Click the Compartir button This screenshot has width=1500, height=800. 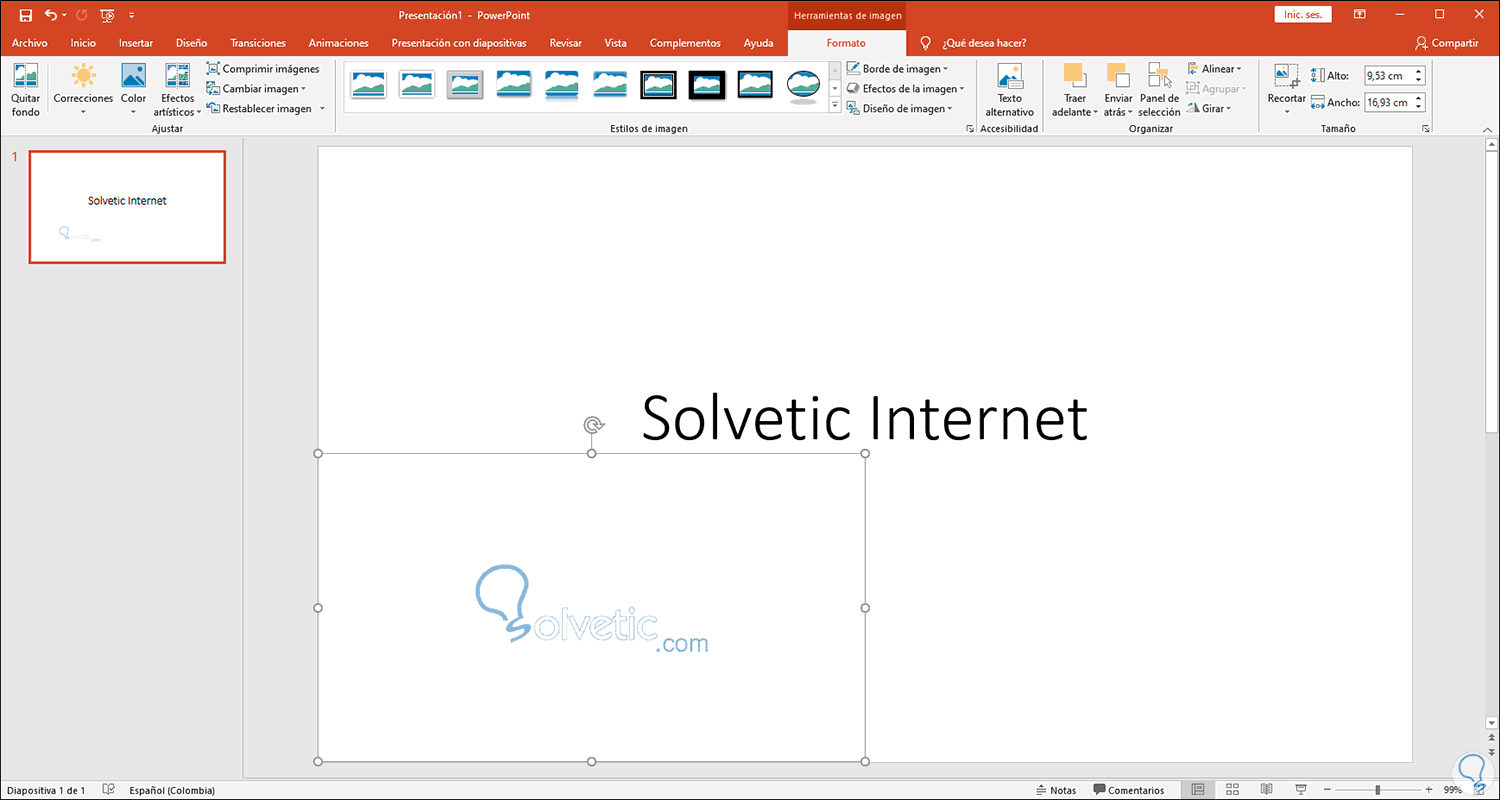coord(1447,43)
